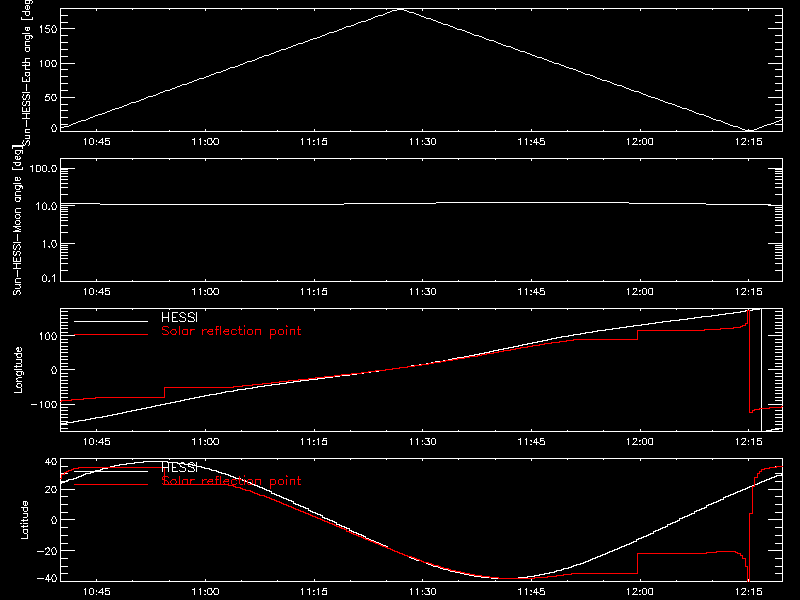Click the Sun-HESSI-Moon angle axis label

coord(17,220)
